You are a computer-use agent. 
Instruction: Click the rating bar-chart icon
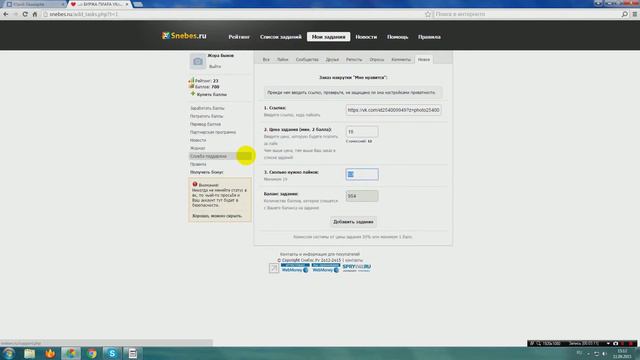point(191,80)
